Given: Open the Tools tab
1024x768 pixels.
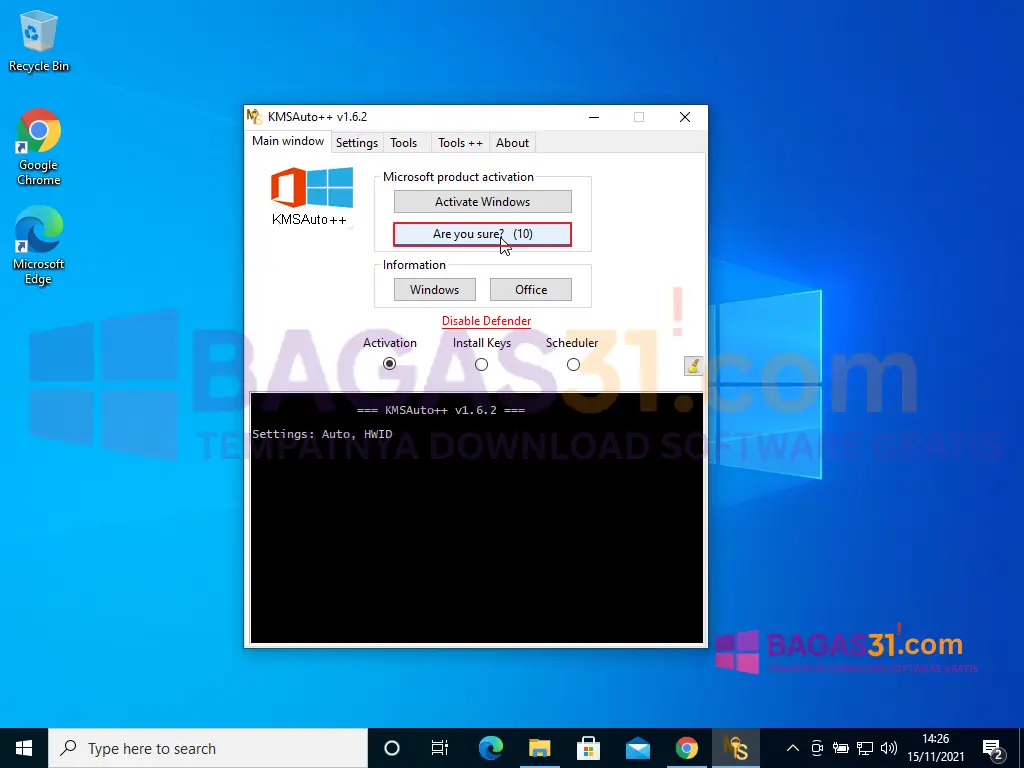Looking at the screenshot, I should coord(404,143).
